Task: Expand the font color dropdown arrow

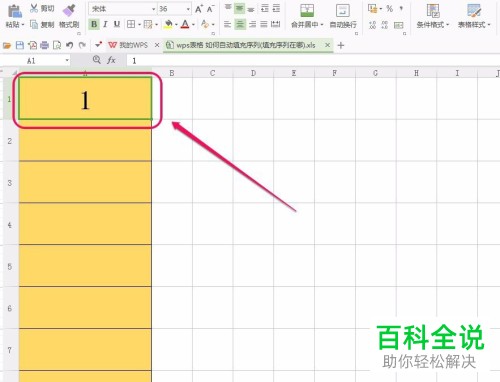Action: 193,25
